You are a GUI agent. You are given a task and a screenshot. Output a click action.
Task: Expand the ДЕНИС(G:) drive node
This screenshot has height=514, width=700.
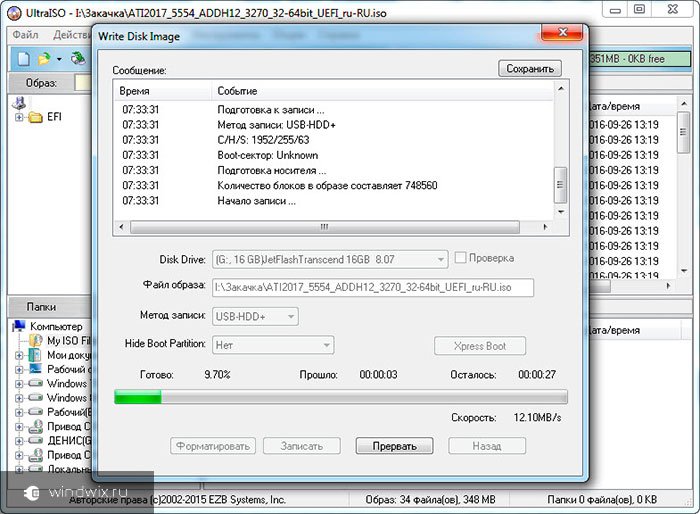pyautogui.click(x=19, y=441)
